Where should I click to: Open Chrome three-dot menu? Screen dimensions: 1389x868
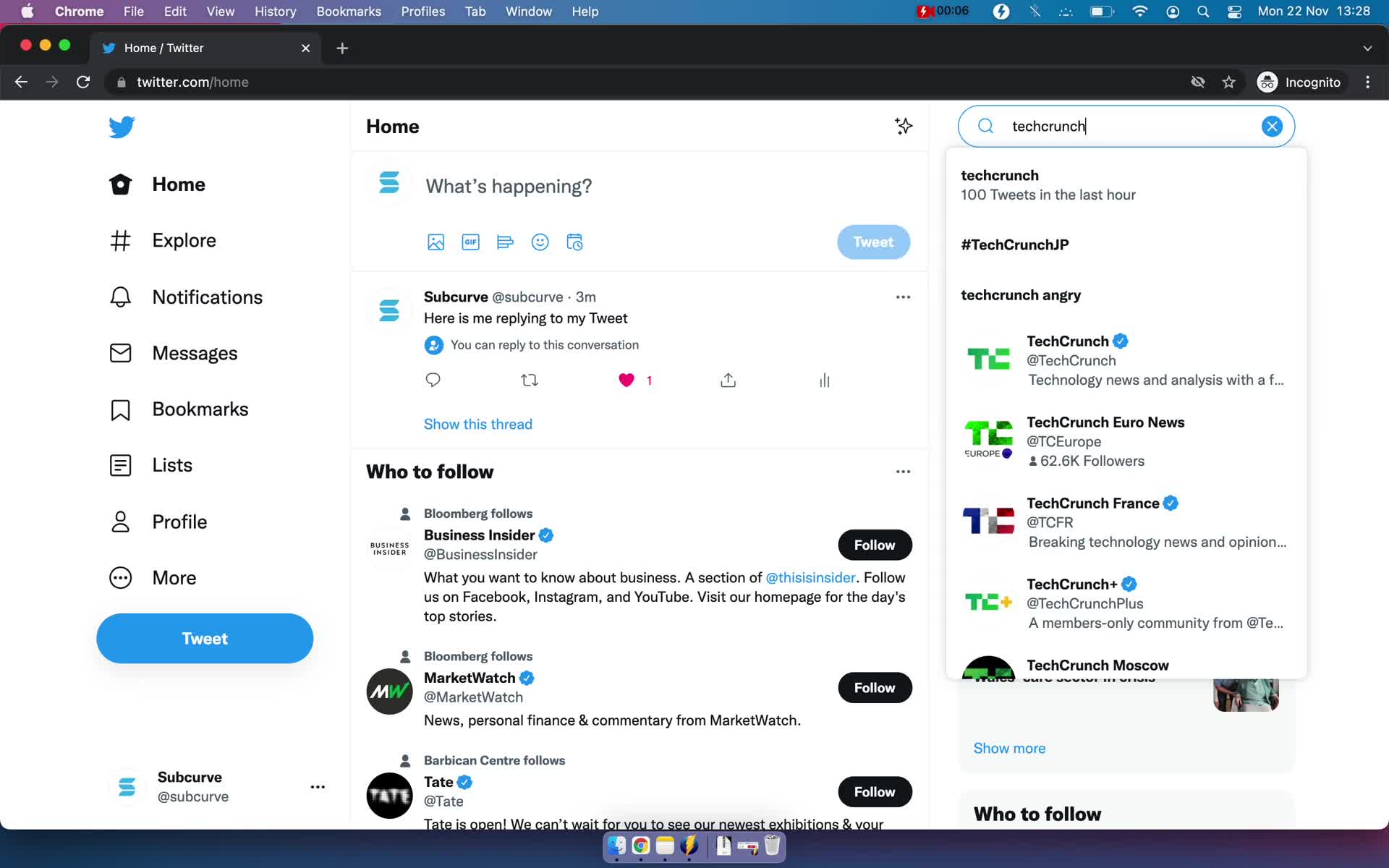(1367, 82)
